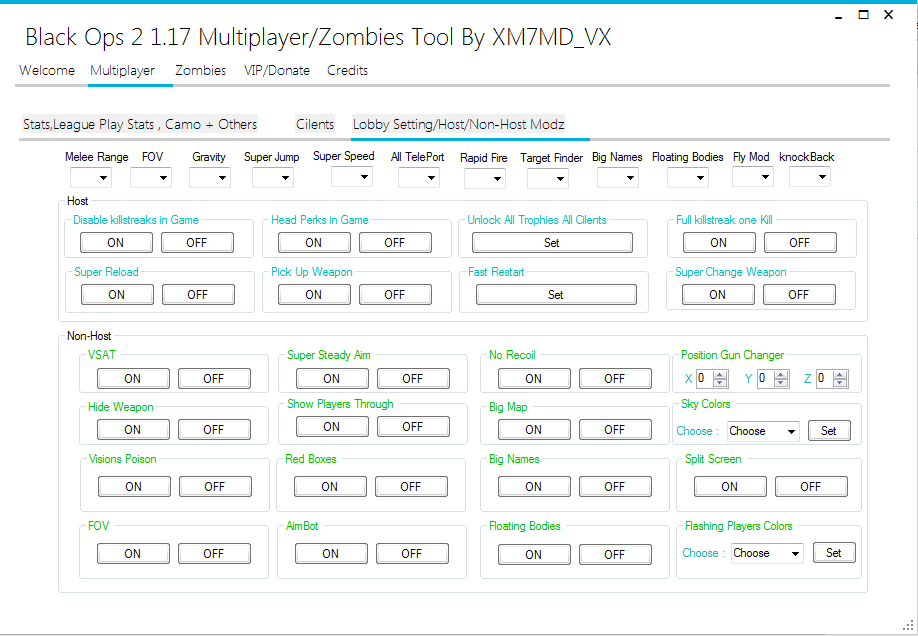Open the Credits tab
918x636 pixels.
(x=348, y=70)
